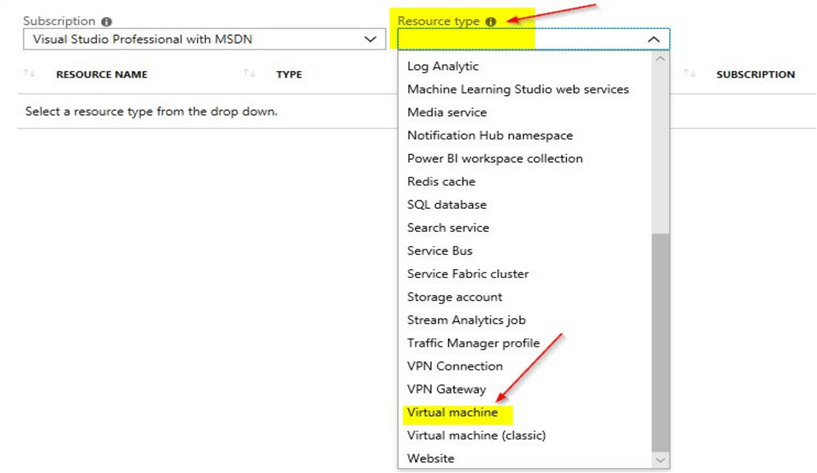The width and height of the screenshot is (817, 473).
Task: Click sort arrows beside Subscription column
Action: tap(689, 74)
